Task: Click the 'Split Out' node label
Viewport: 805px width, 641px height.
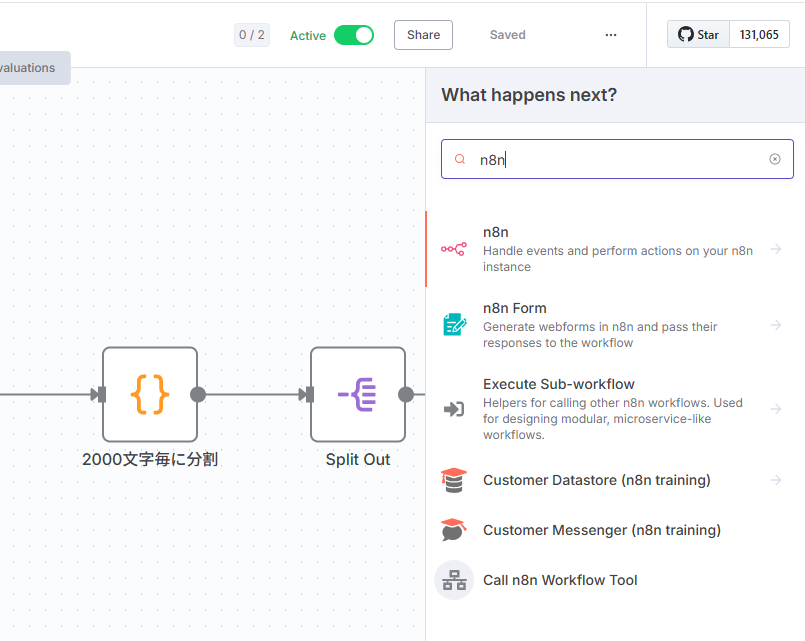Action: [x=358, y=459]
